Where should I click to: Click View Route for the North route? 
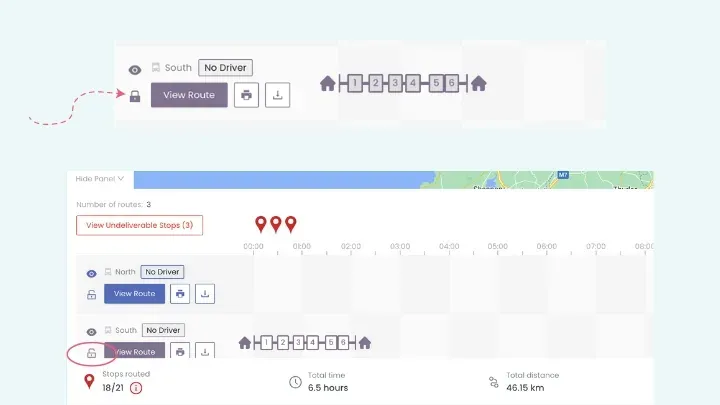pyautogui.click(x=134, y=294)
